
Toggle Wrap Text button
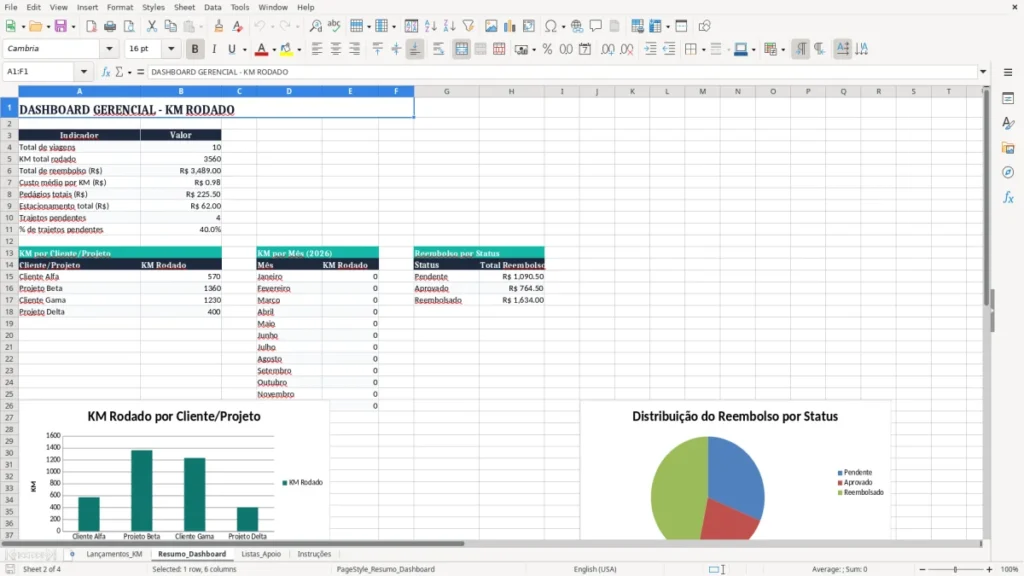click(438, 49)
